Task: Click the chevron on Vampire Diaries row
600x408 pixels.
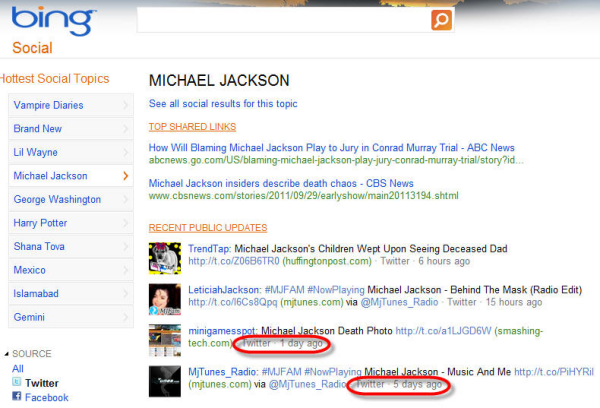Action: [126, 105]
